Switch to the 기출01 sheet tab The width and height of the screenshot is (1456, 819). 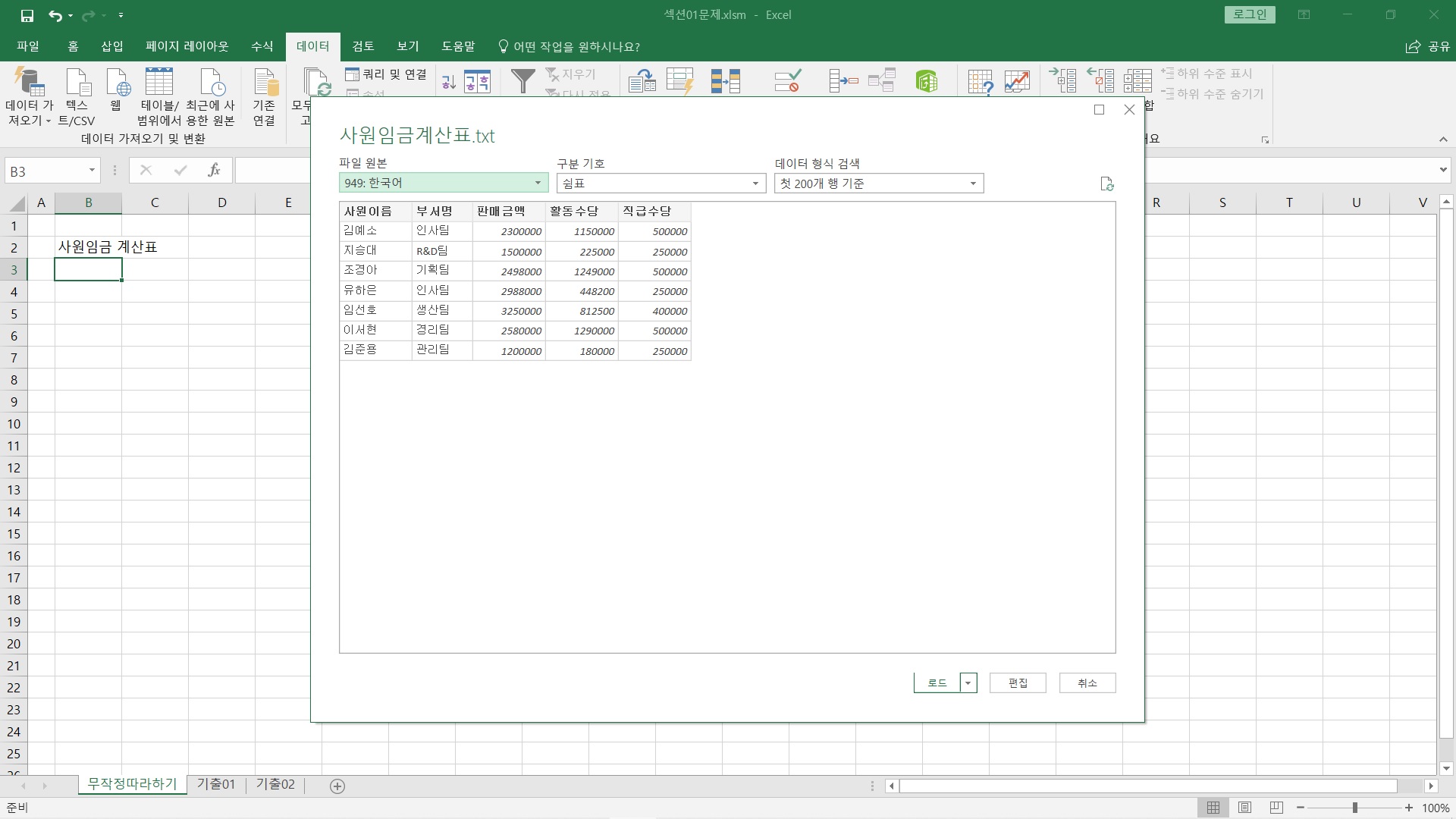tap(216, 784)
